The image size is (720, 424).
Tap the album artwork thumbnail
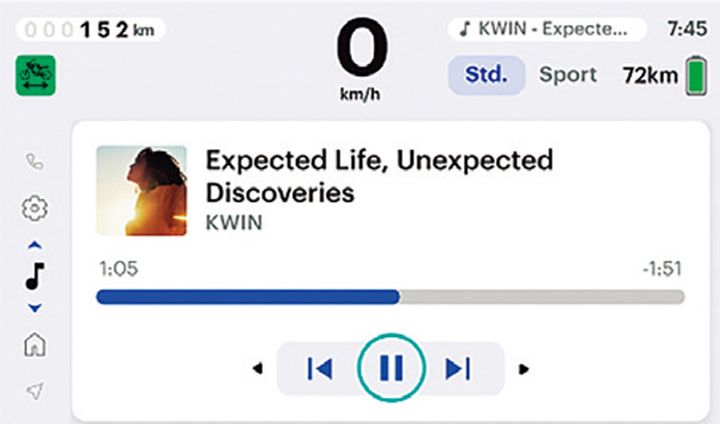pos(141,191)
